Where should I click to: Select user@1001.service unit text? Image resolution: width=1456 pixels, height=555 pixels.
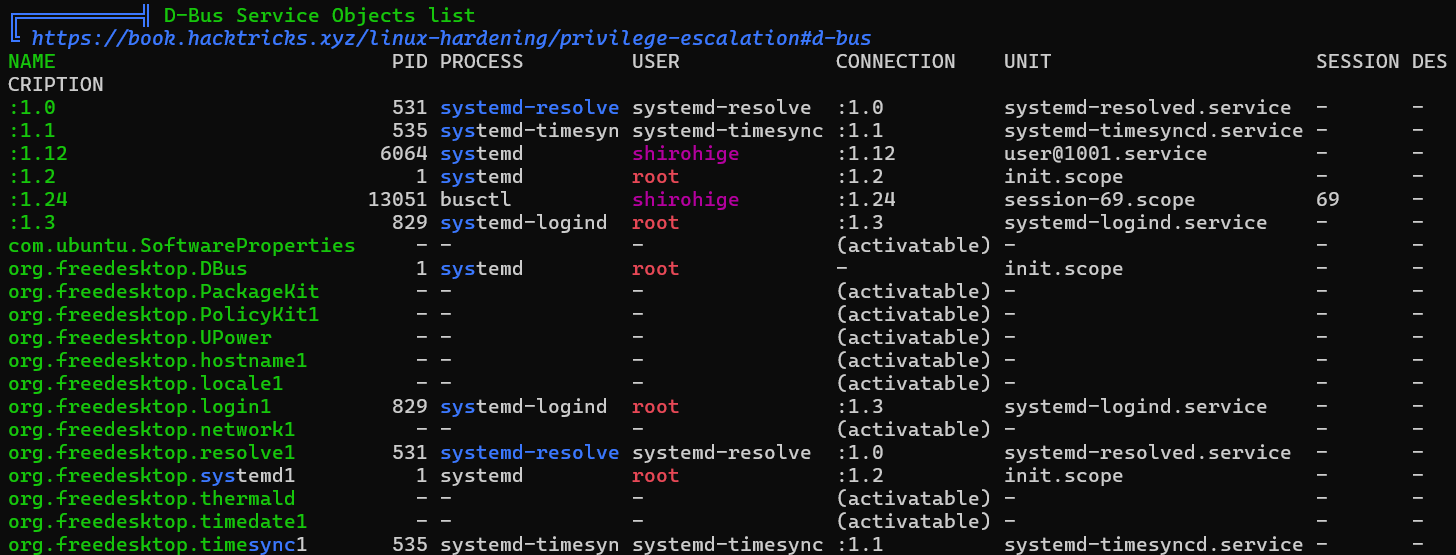pyautogui.click(x=1106, y=153)
